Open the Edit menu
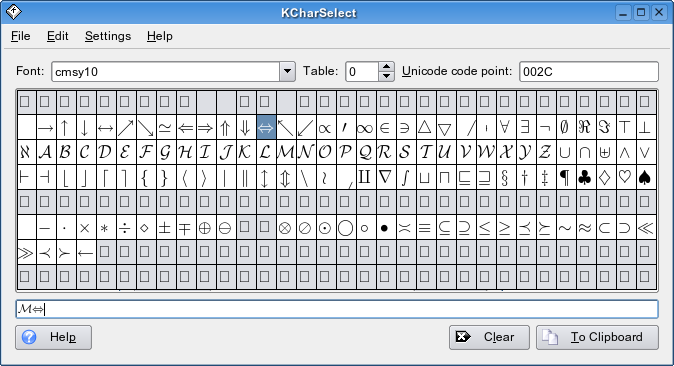Viewport: 674px width, 366px height. 58,36
